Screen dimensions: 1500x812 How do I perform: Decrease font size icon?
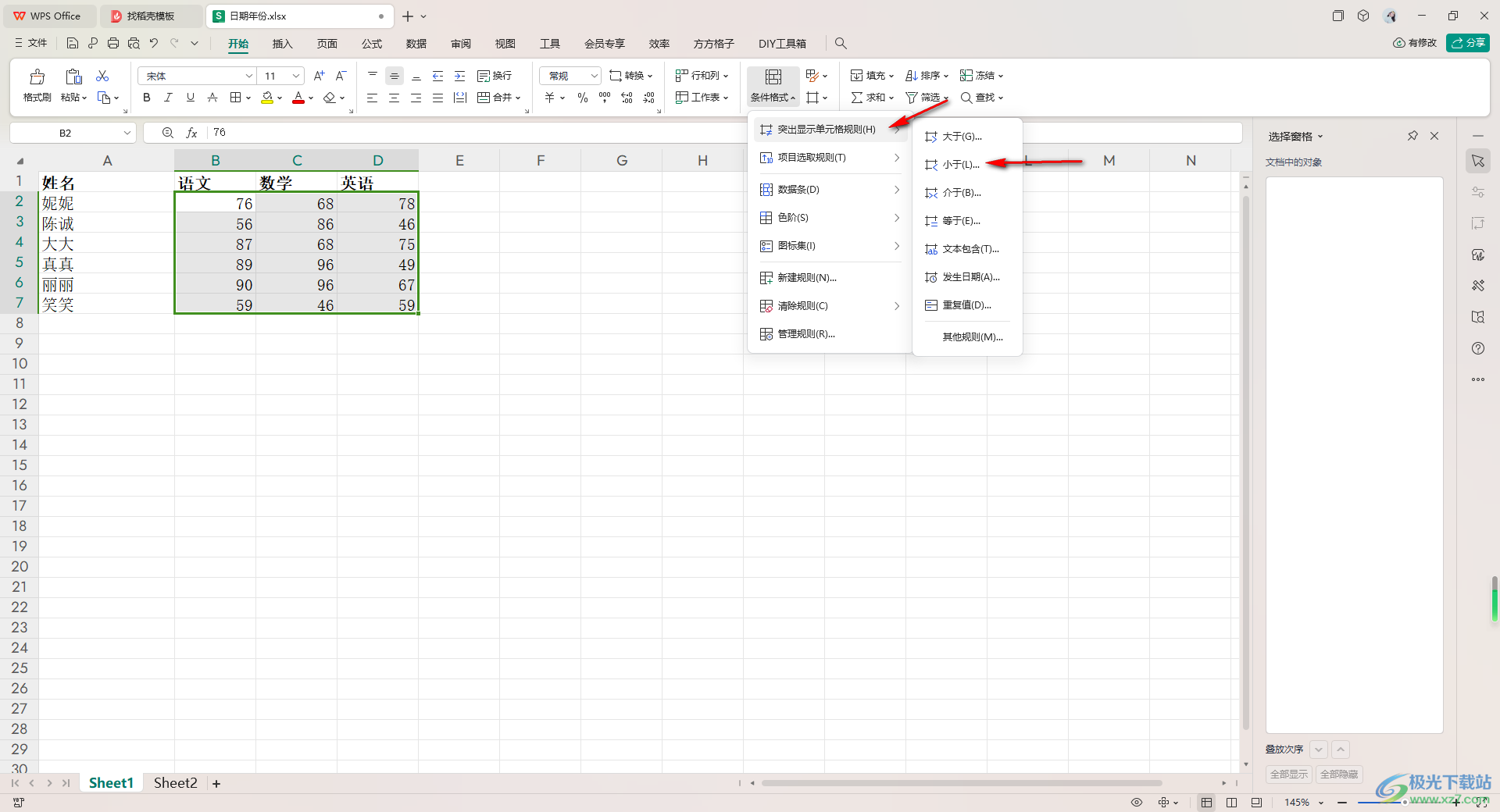341,76
